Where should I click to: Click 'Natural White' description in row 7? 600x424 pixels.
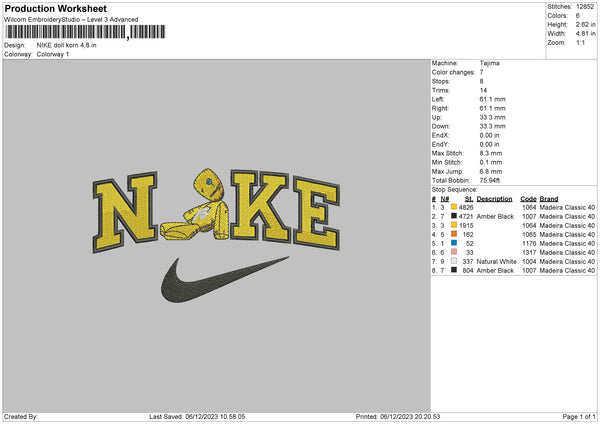pyautogui.click(x=497, y=262)
